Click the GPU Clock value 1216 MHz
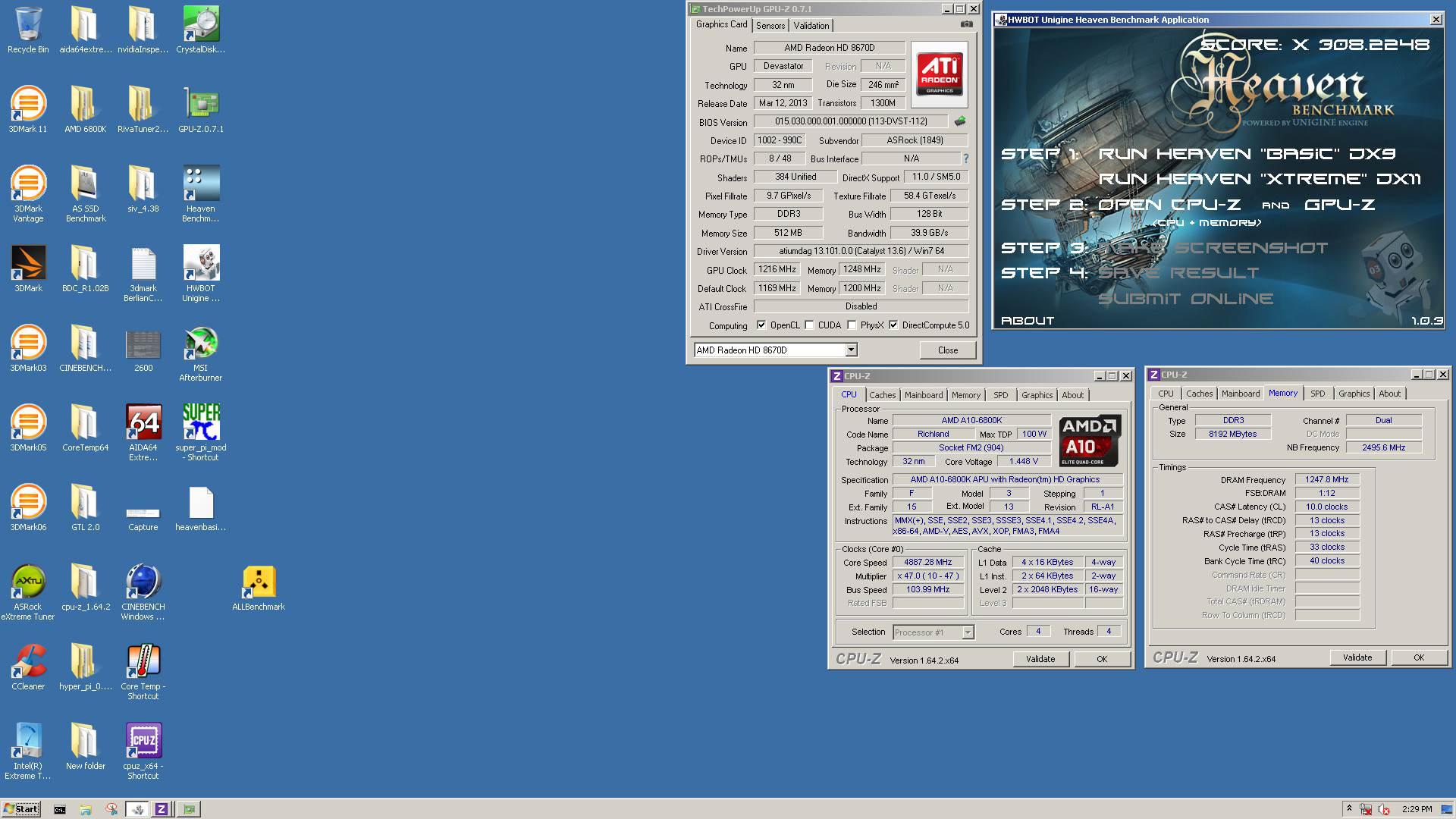The width and height of the screenshot is (1456, 819). 777,270
